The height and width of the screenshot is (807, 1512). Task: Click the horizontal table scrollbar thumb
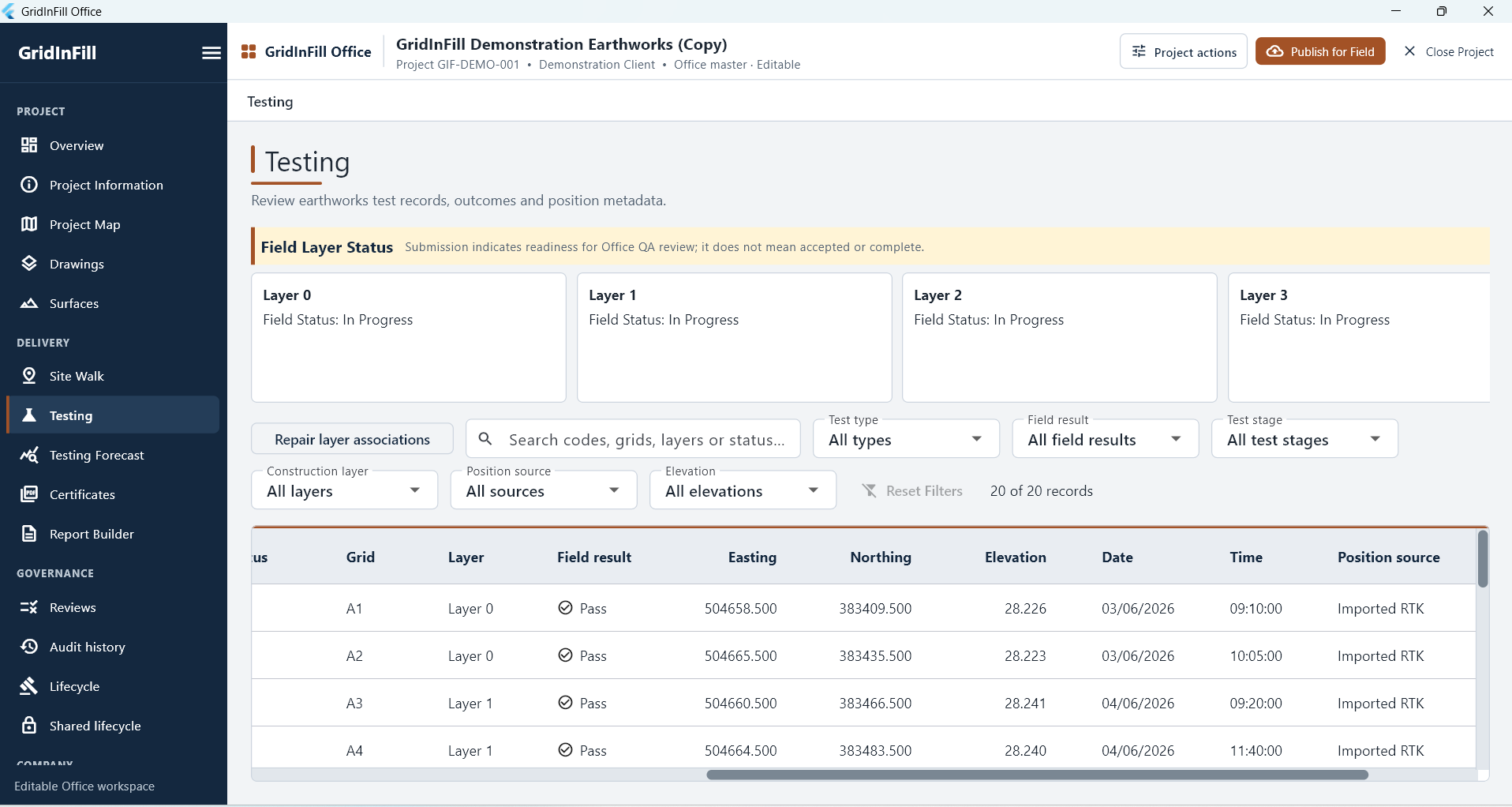pyautogui.click(x=1037, y=775)
